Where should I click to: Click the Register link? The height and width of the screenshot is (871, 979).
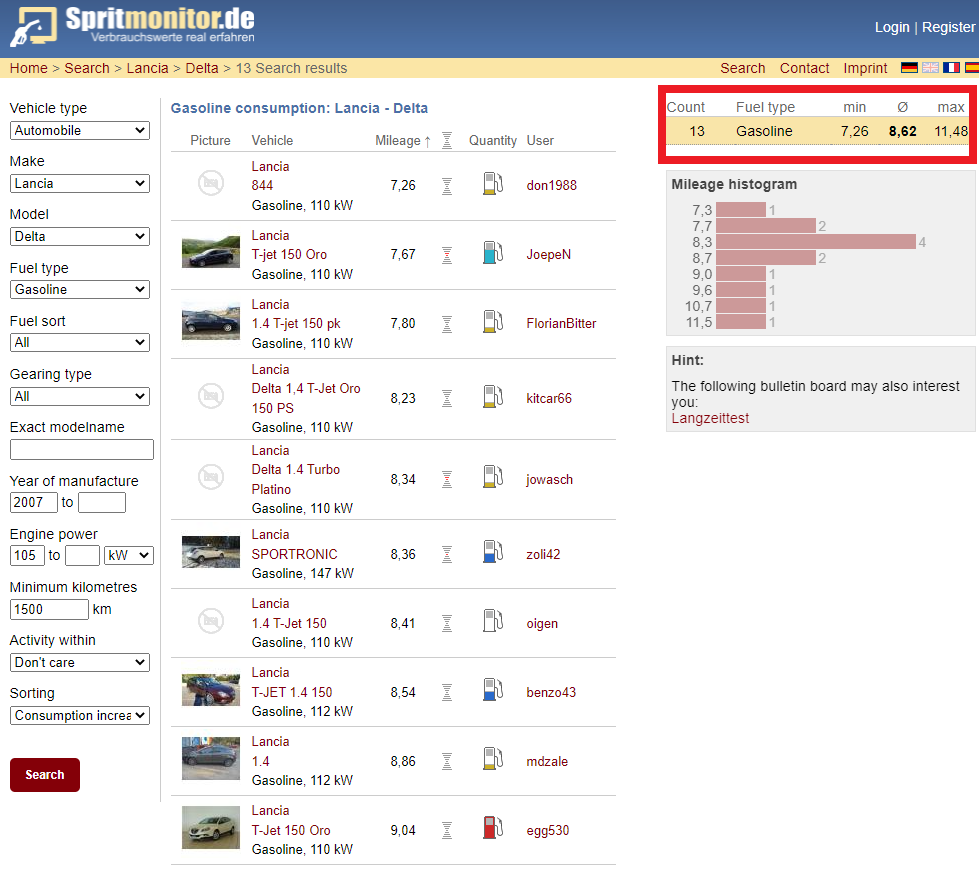[948, 27]
